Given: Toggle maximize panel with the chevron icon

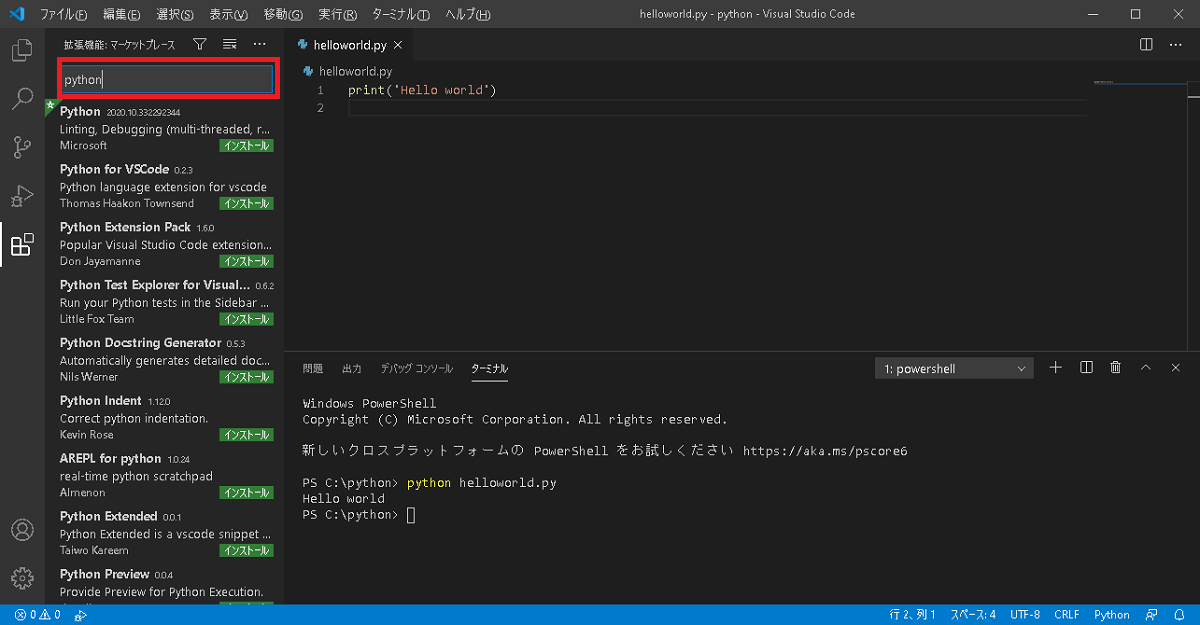Looking at the screenshot, I should (1145, 367).
